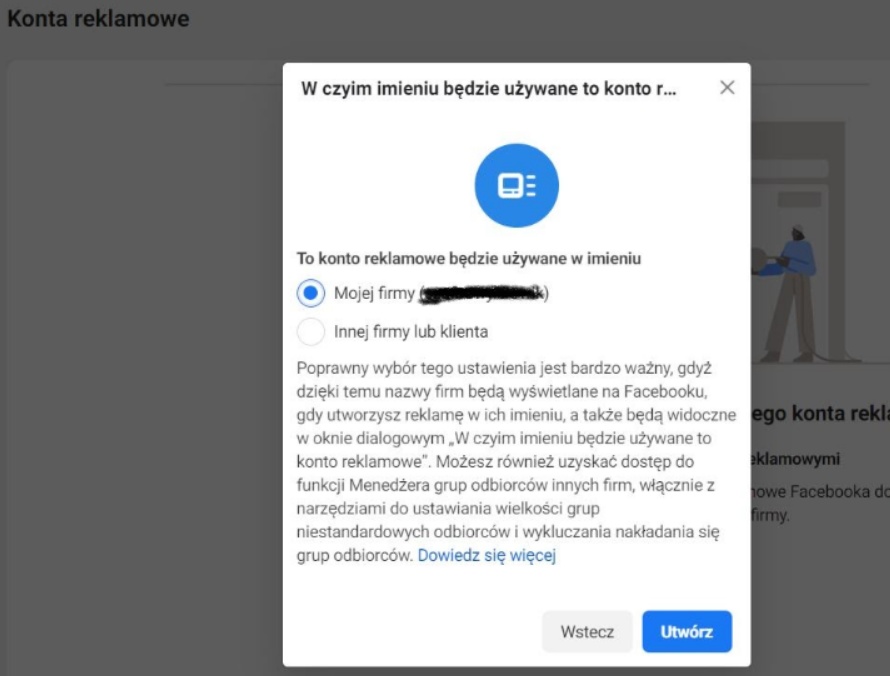Click the 'Konta reklamowe' page heading
Screen dimensions: 890x676
(x=98, y=19)
